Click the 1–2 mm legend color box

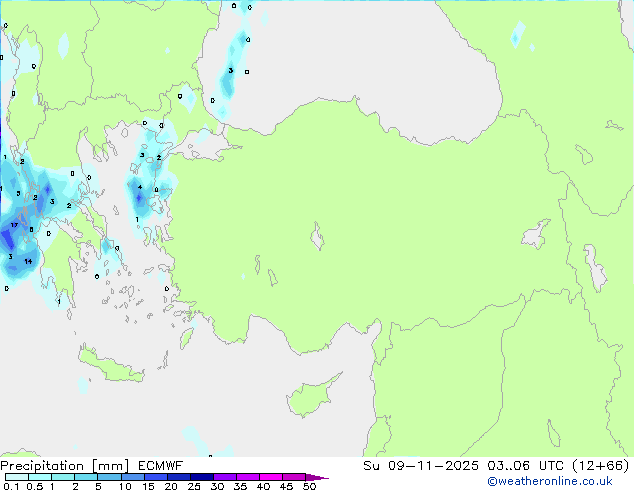63,477
